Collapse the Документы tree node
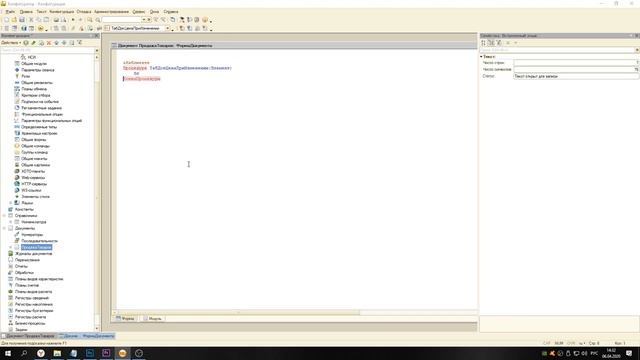 [4, 228]
